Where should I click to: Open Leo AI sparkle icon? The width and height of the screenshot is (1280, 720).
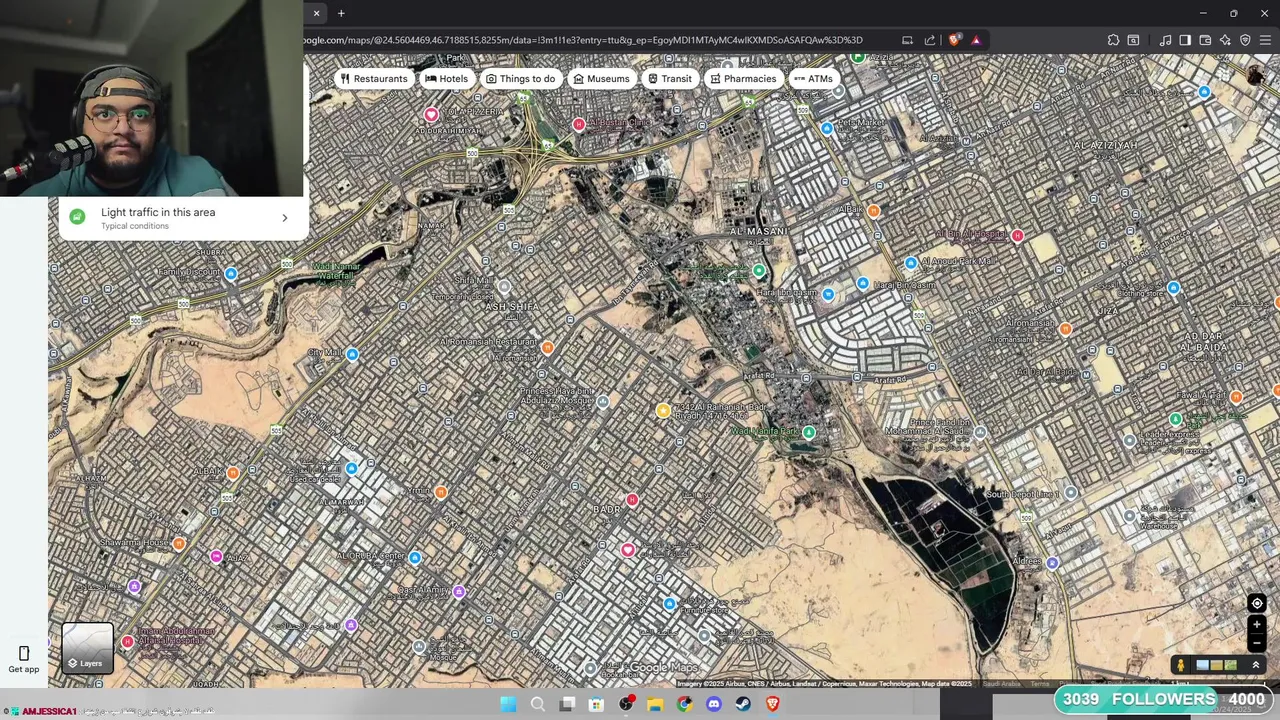[x=1225, y=40]
